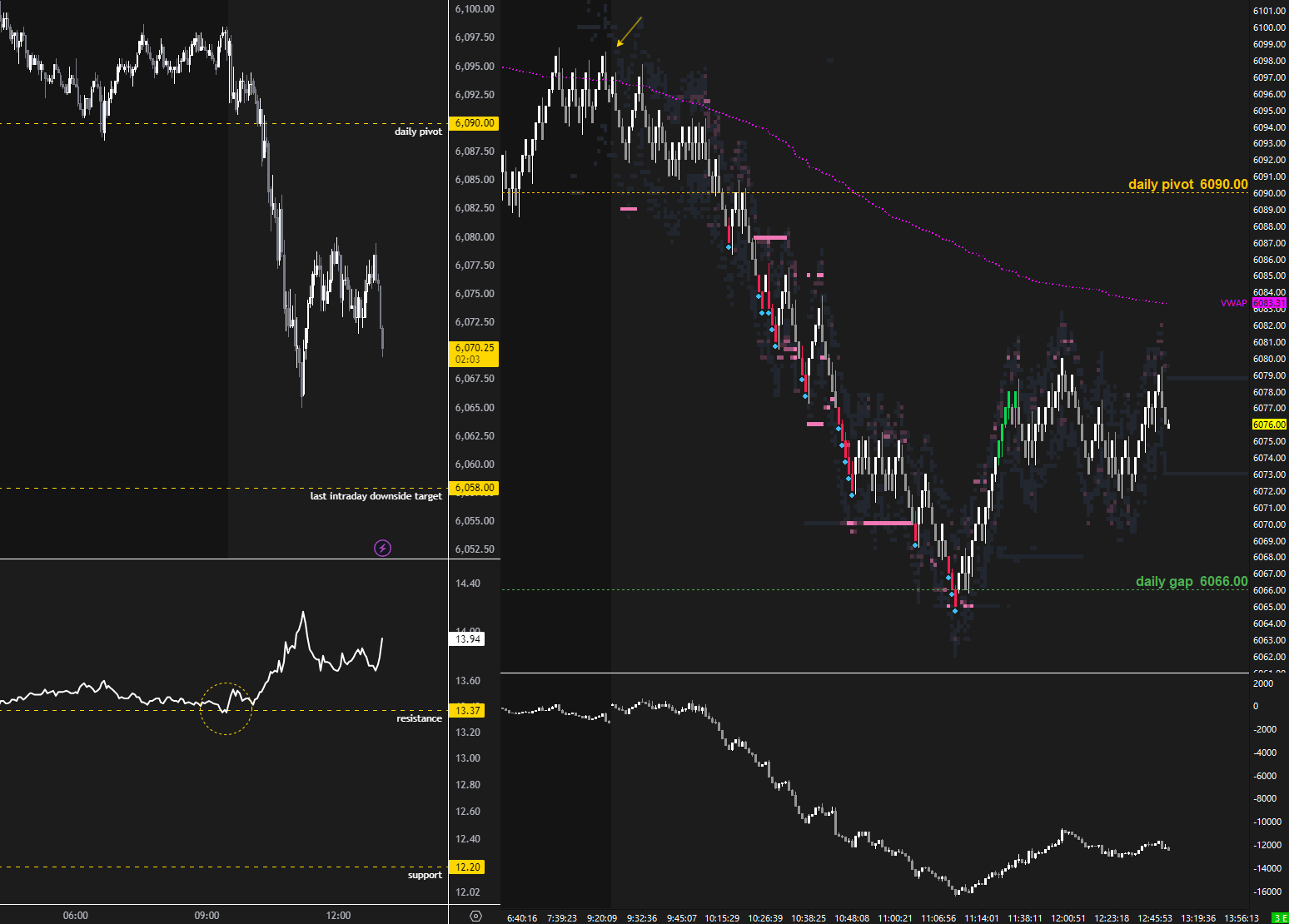The height and width of the screenshot is (924, 1289).
Task: Click the 6:40:16 time axis label
Action: click(x=522, y=918)
